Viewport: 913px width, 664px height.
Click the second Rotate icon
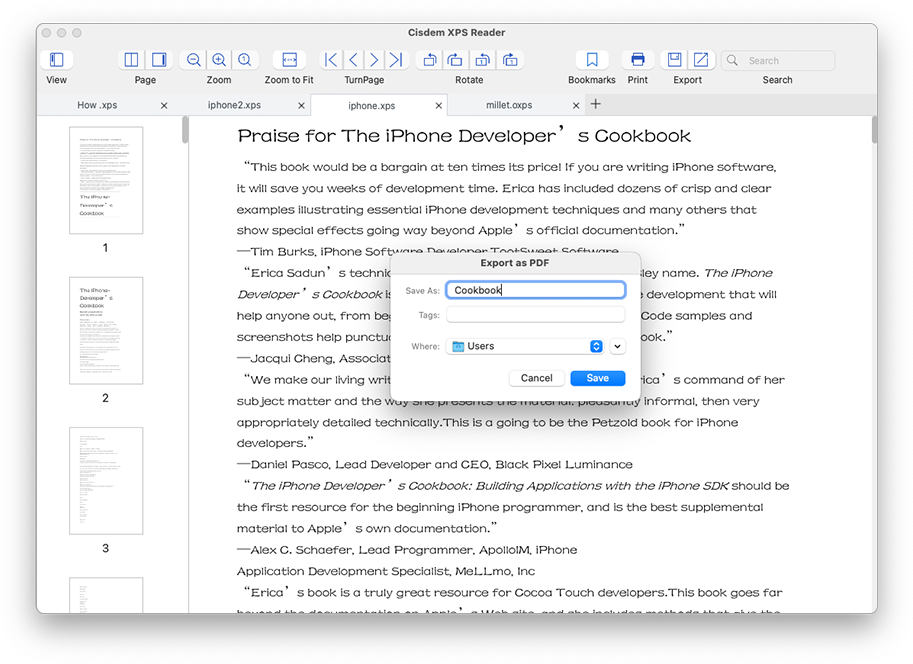[x=455, y=60]
